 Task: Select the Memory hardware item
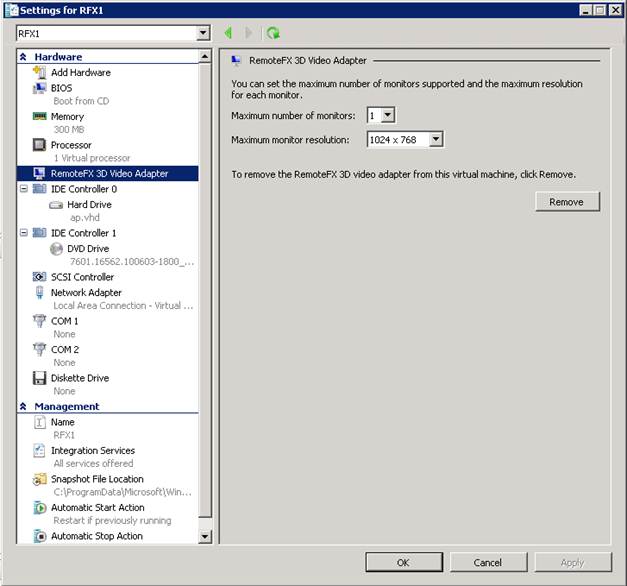[x=67, y=117]
